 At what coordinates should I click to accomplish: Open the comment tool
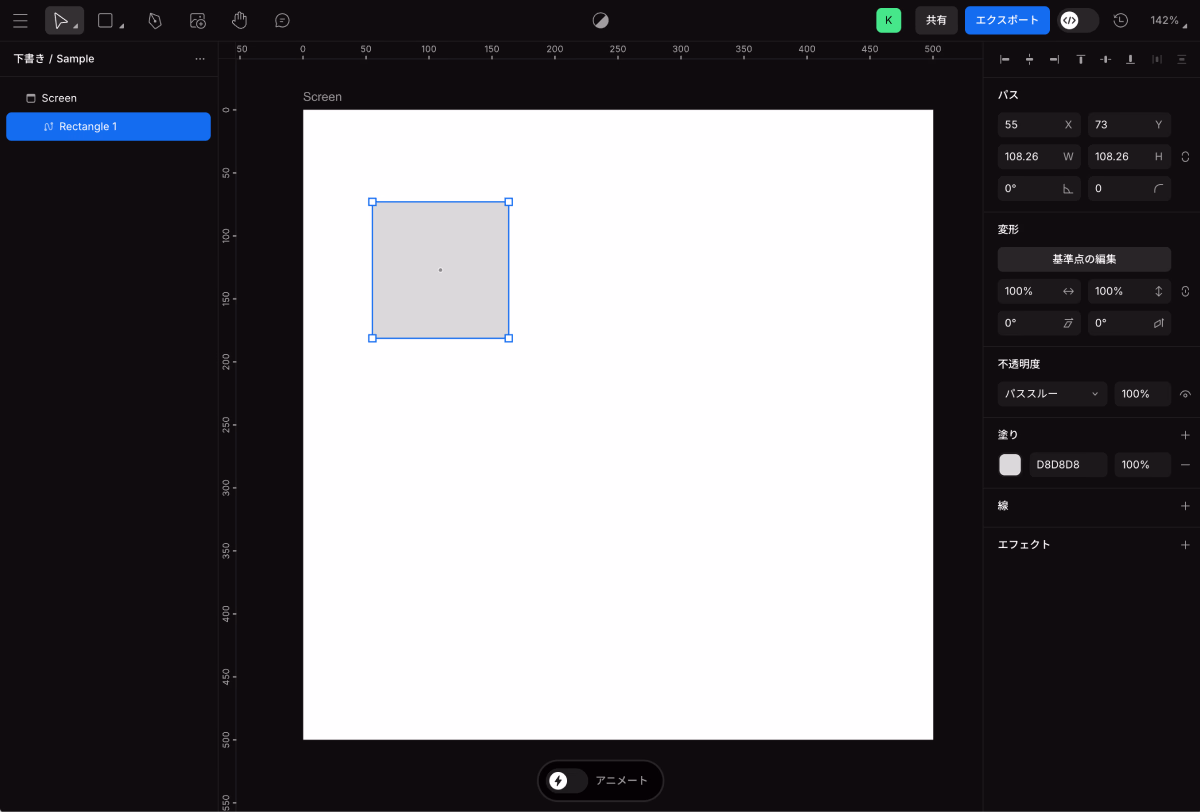click(x=282, y=21)
